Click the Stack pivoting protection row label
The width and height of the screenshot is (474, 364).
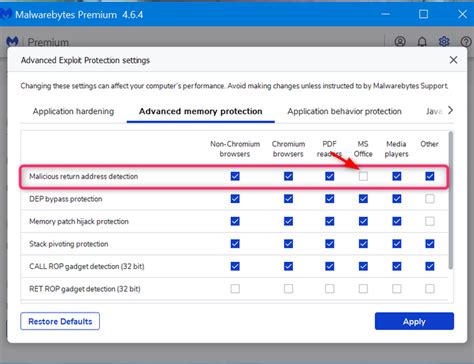69,244
